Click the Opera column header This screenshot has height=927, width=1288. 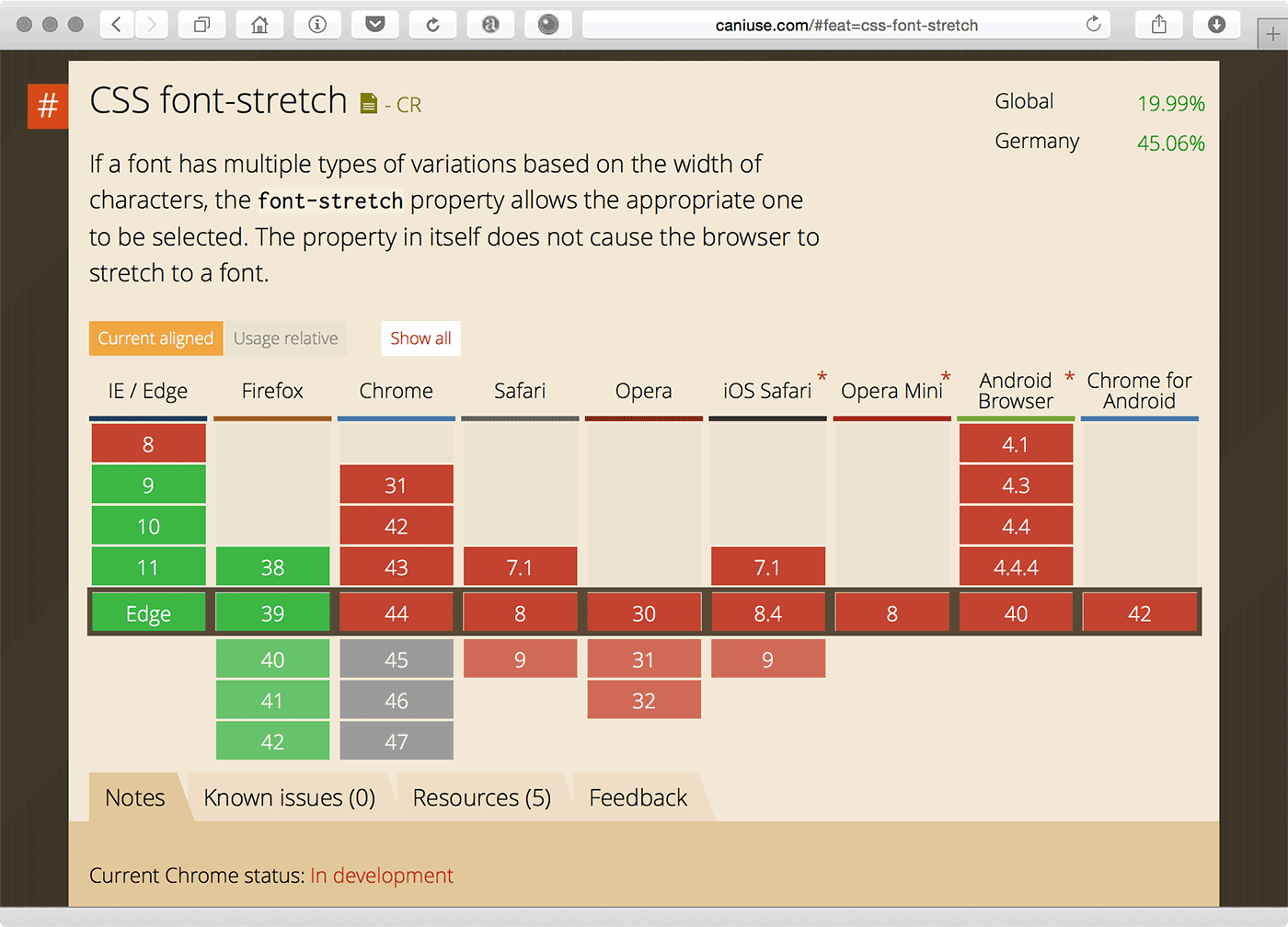pyautogui.click(x=644, y=391)
